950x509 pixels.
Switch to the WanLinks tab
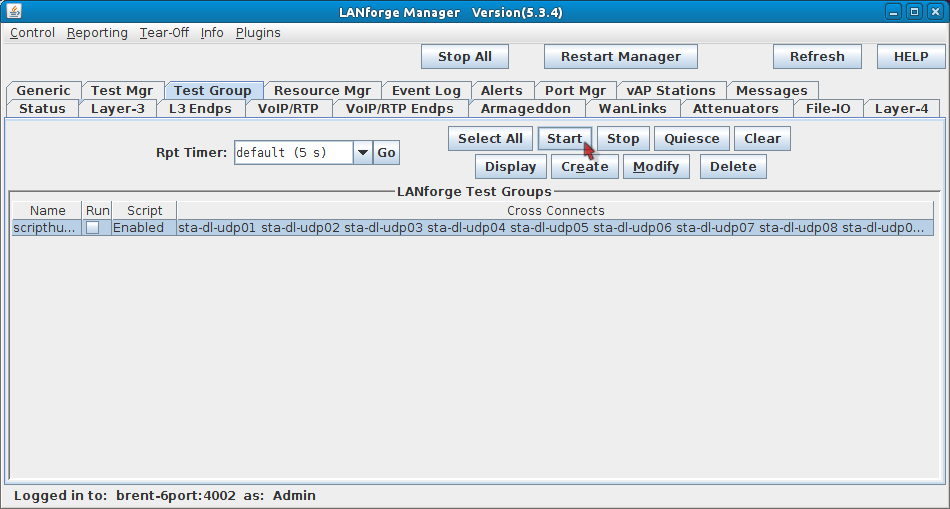[x=633, y=108]
